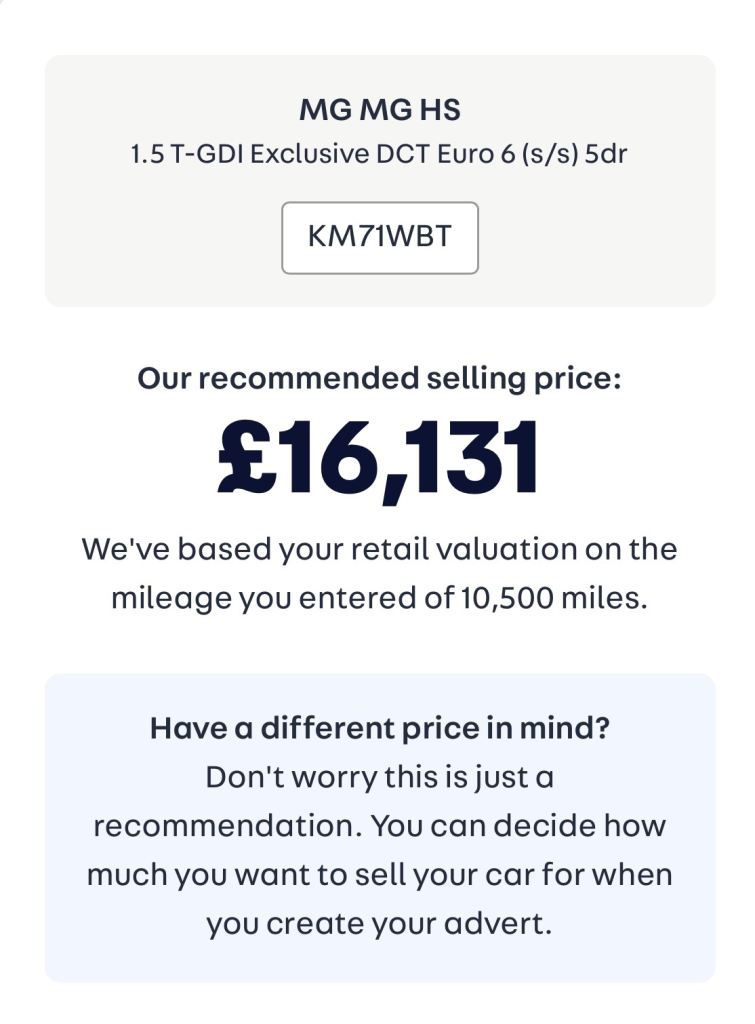Click the KM71WBT registration plate box
The width and height of the screenshot is (755, 1024).
380,238
